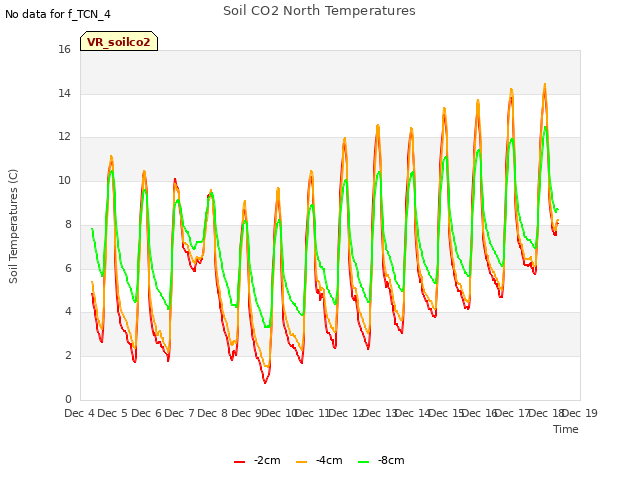Click the Dec 7 x-axis tick label

point(180,413)
